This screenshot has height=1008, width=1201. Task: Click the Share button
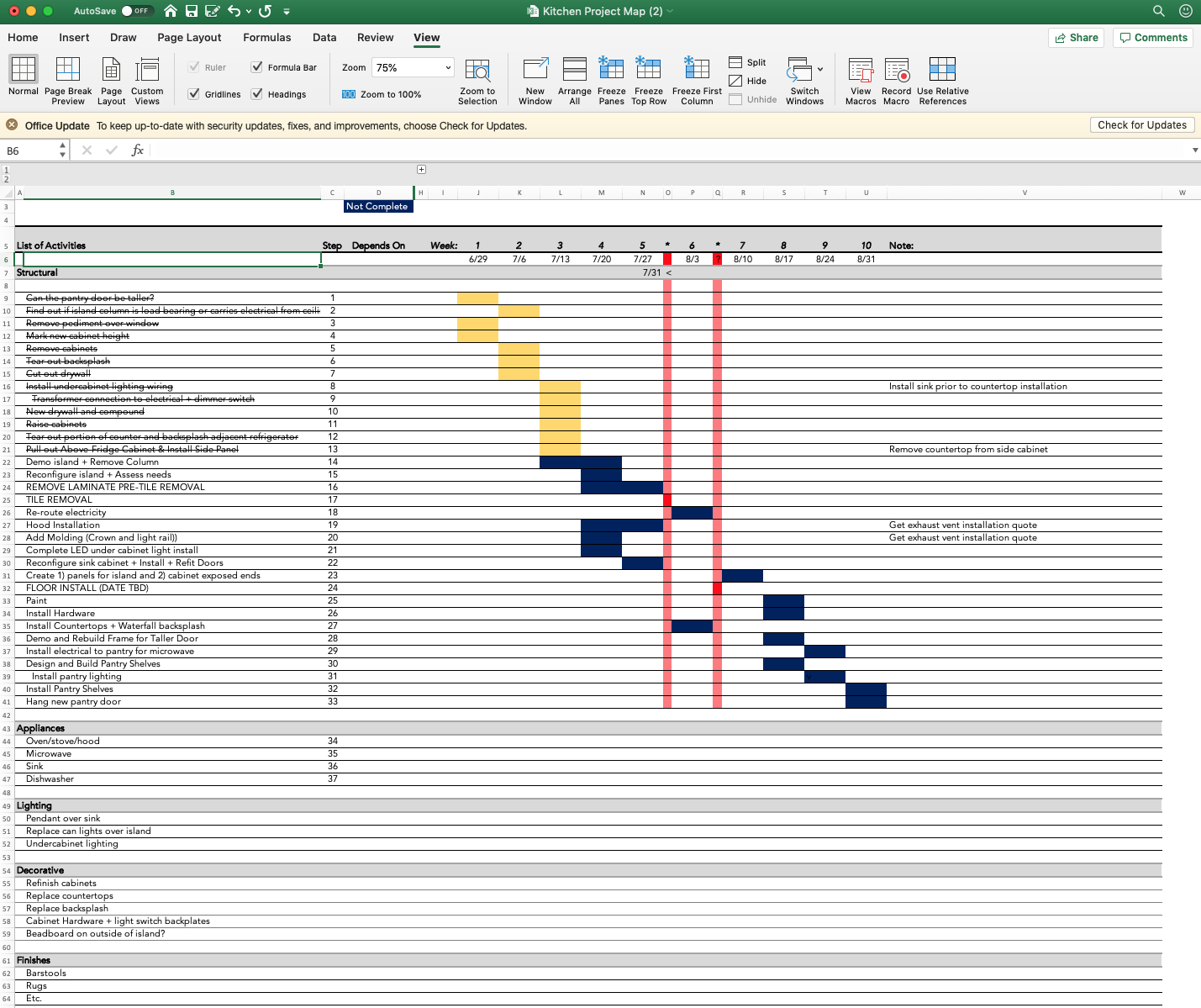1076,38
